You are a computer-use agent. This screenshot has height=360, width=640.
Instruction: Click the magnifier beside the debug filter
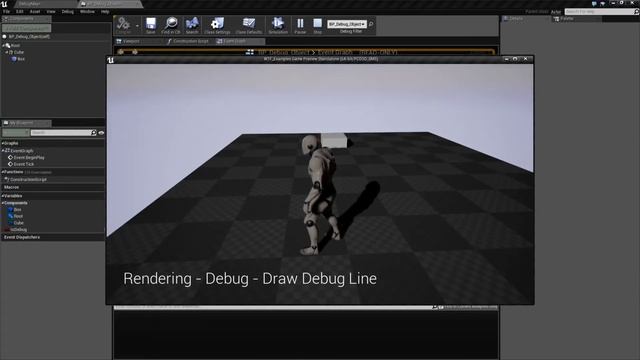pyautogui.click(x=371, y=24)
